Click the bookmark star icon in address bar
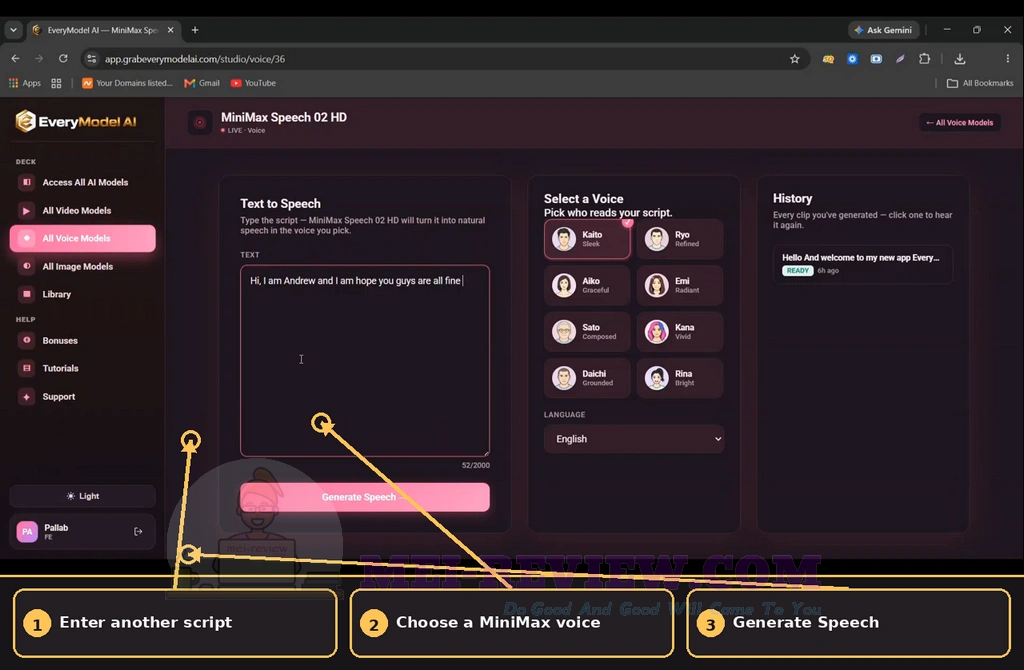1024x670 pixels. click(x=794, y=59)
